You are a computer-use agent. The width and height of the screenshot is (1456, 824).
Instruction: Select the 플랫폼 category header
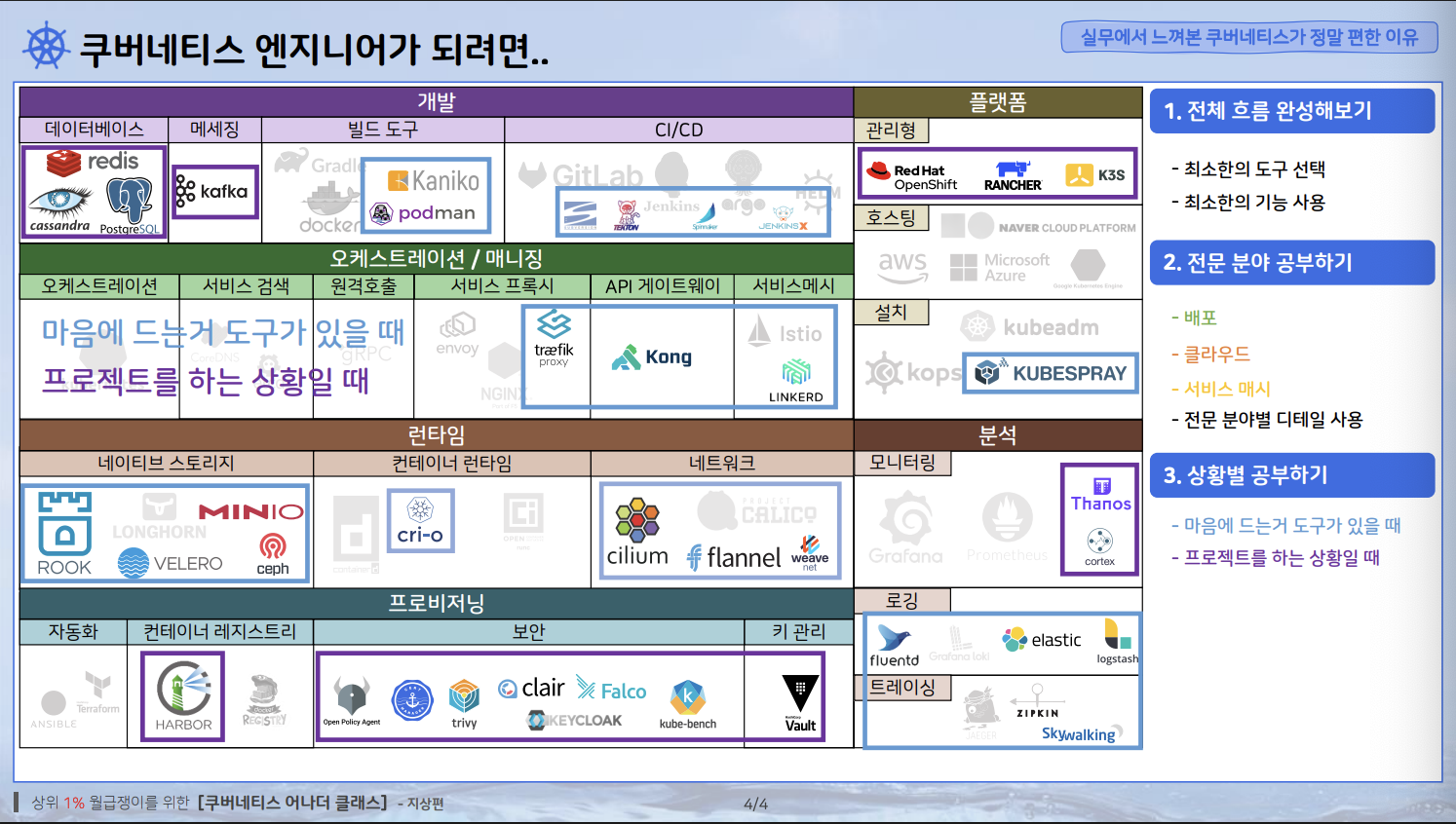click(998, 102)
